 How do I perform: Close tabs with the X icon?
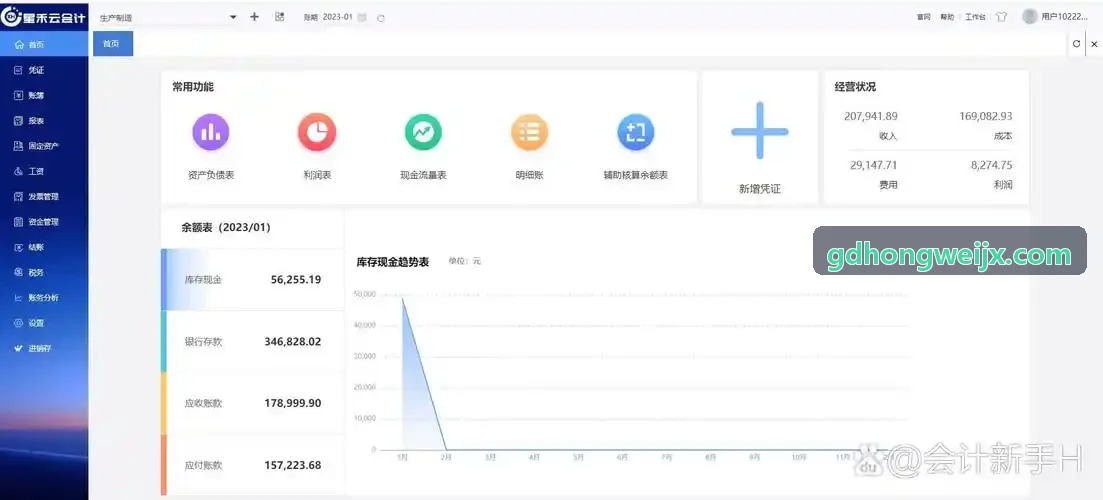coord(1094,44)
